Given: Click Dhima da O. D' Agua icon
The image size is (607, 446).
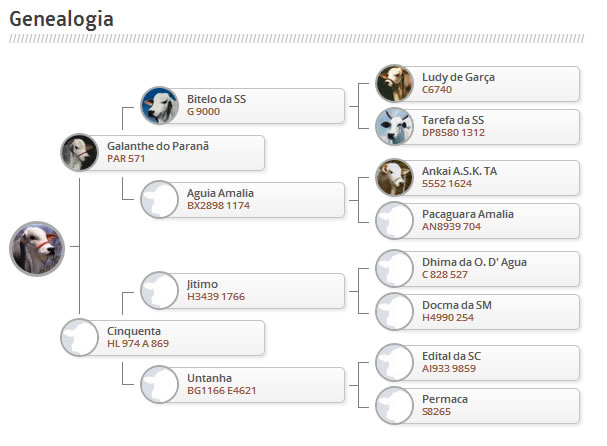Looking at the screenshot, I should pos(395,269).
